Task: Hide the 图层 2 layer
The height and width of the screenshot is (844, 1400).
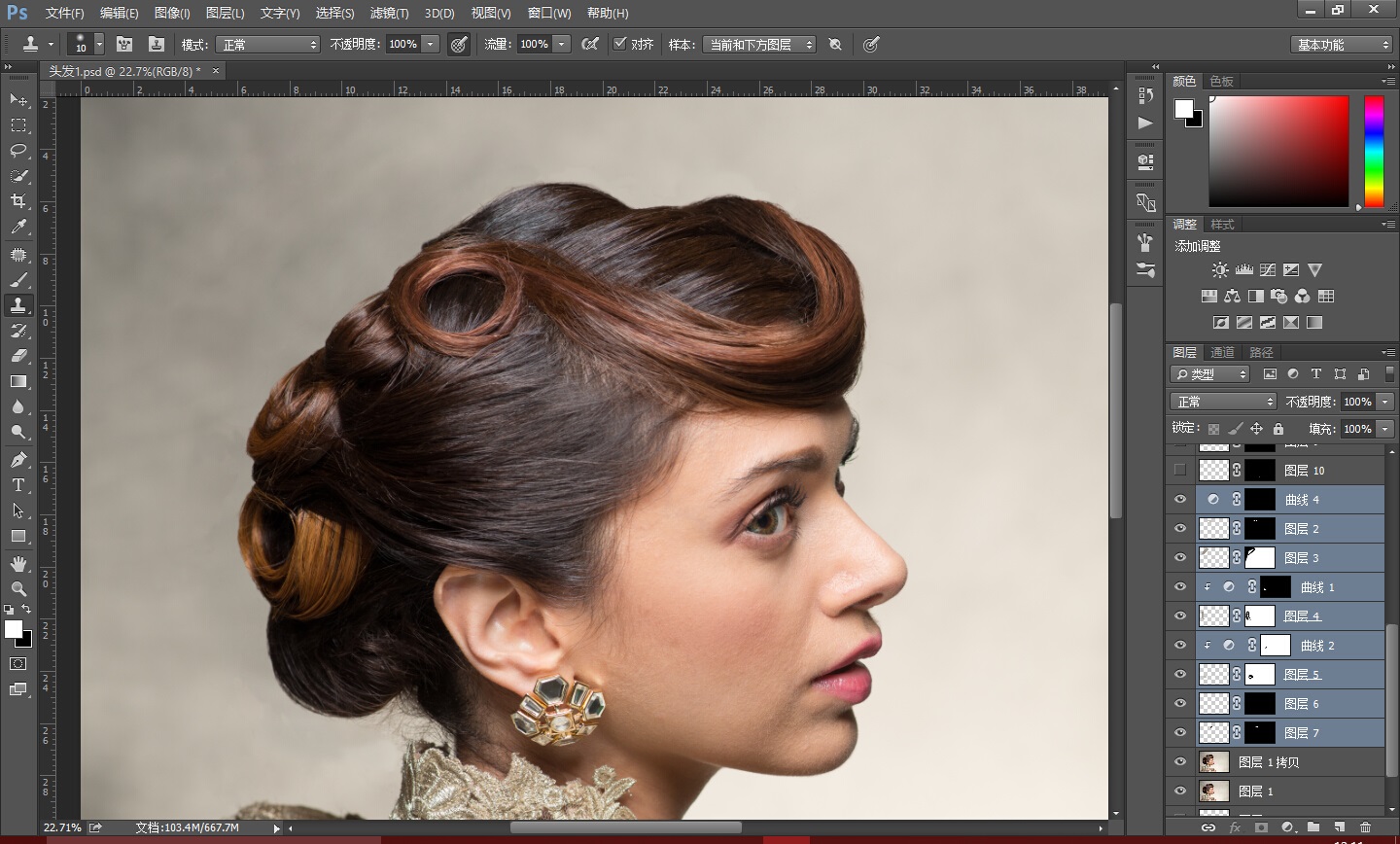Action: 1180,528
